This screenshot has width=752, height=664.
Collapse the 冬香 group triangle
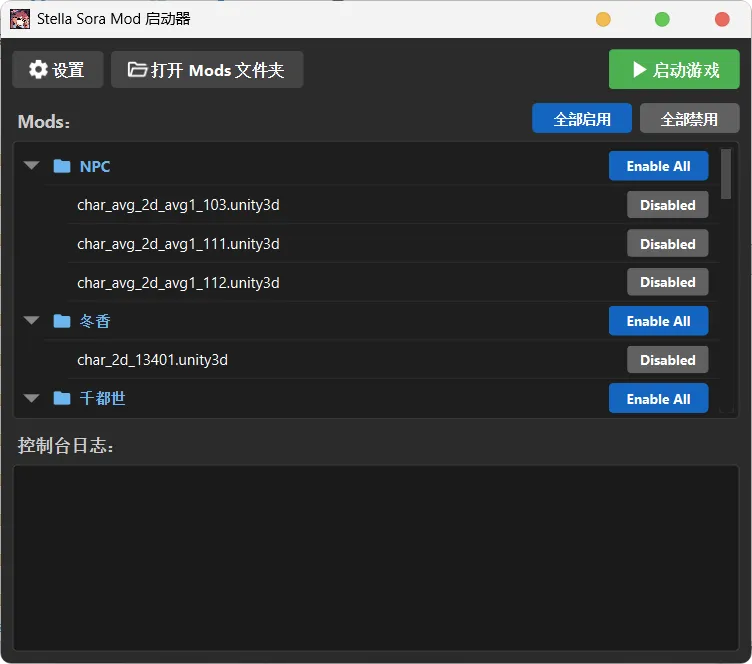pos(32,321)
